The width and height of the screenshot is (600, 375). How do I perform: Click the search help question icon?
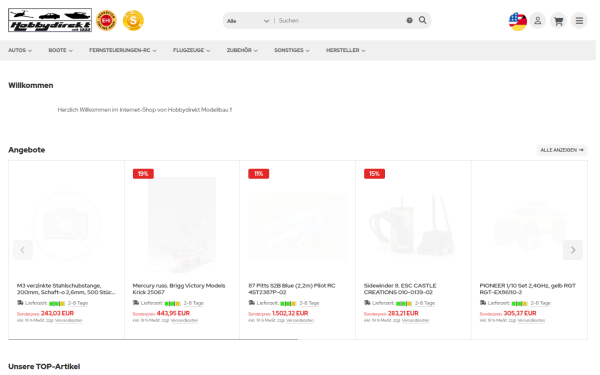click(x=409, y=20)
